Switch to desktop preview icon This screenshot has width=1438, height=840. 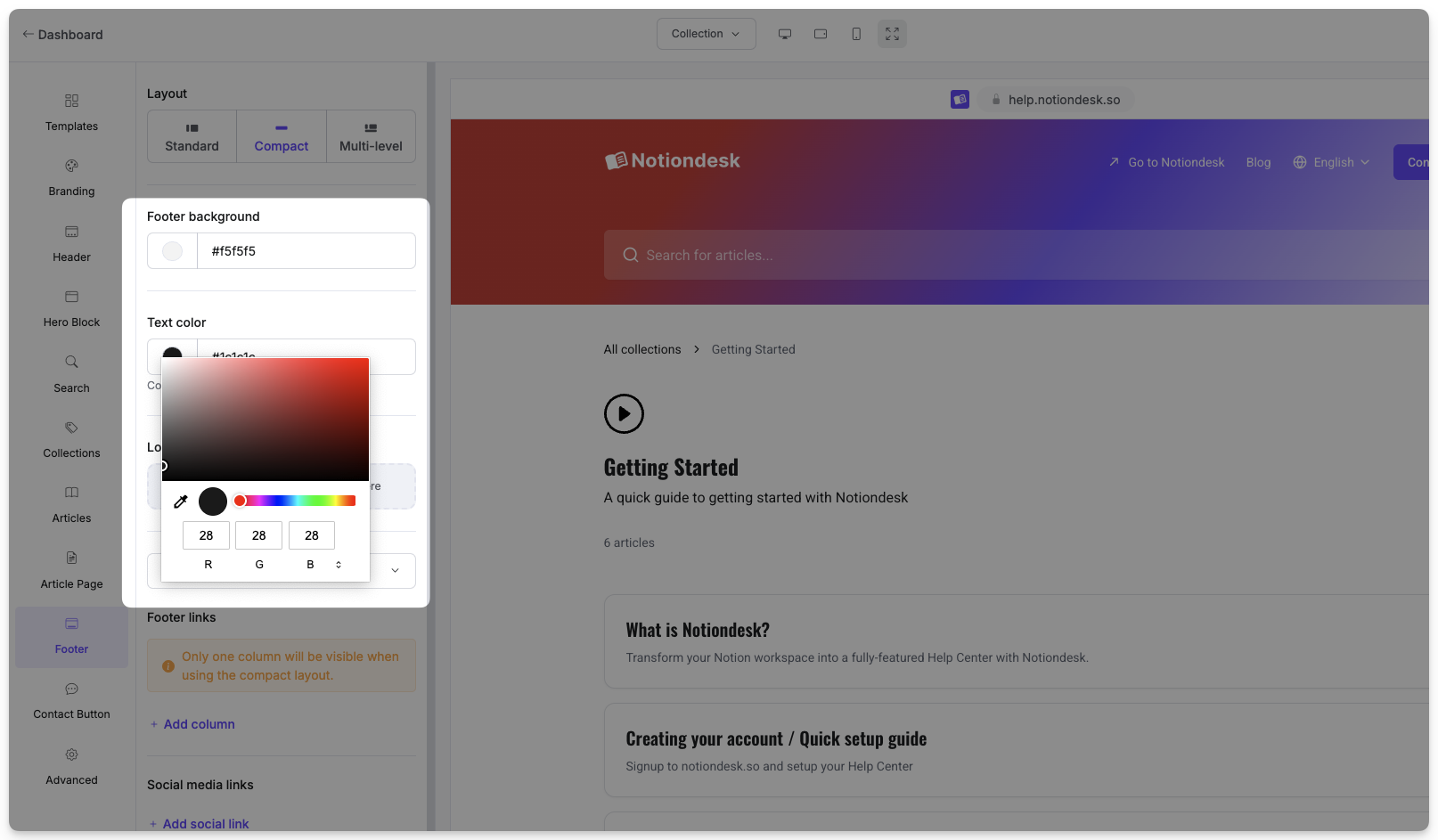pyautogui.click(x=785, y=34)
